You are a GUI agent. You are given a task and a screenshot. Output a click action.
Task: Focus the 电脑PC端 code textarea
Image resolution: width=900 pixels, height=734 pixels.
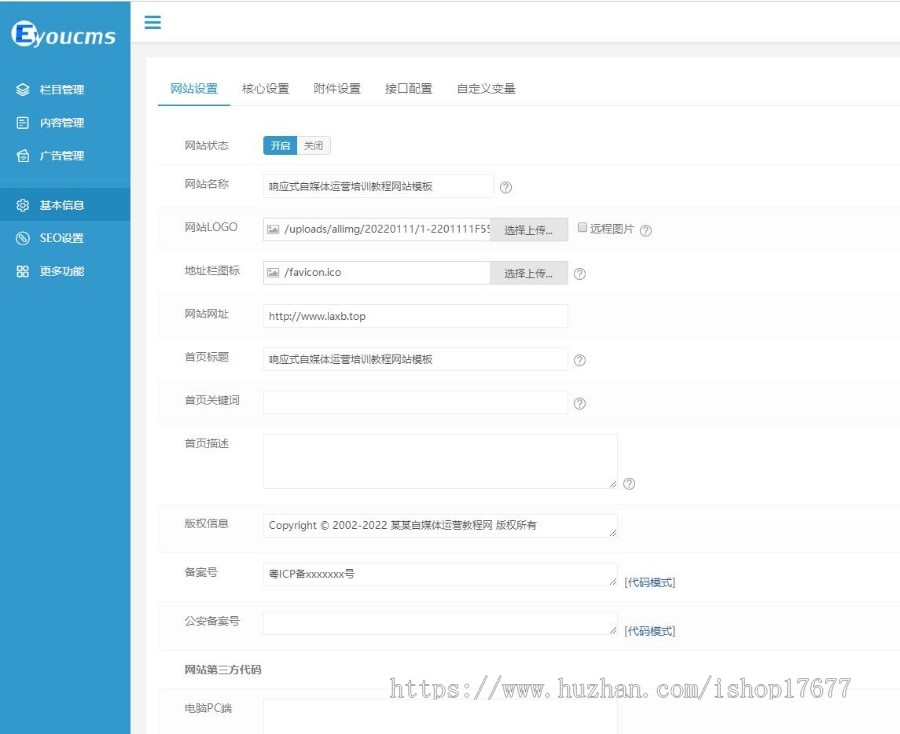point(440,716)
